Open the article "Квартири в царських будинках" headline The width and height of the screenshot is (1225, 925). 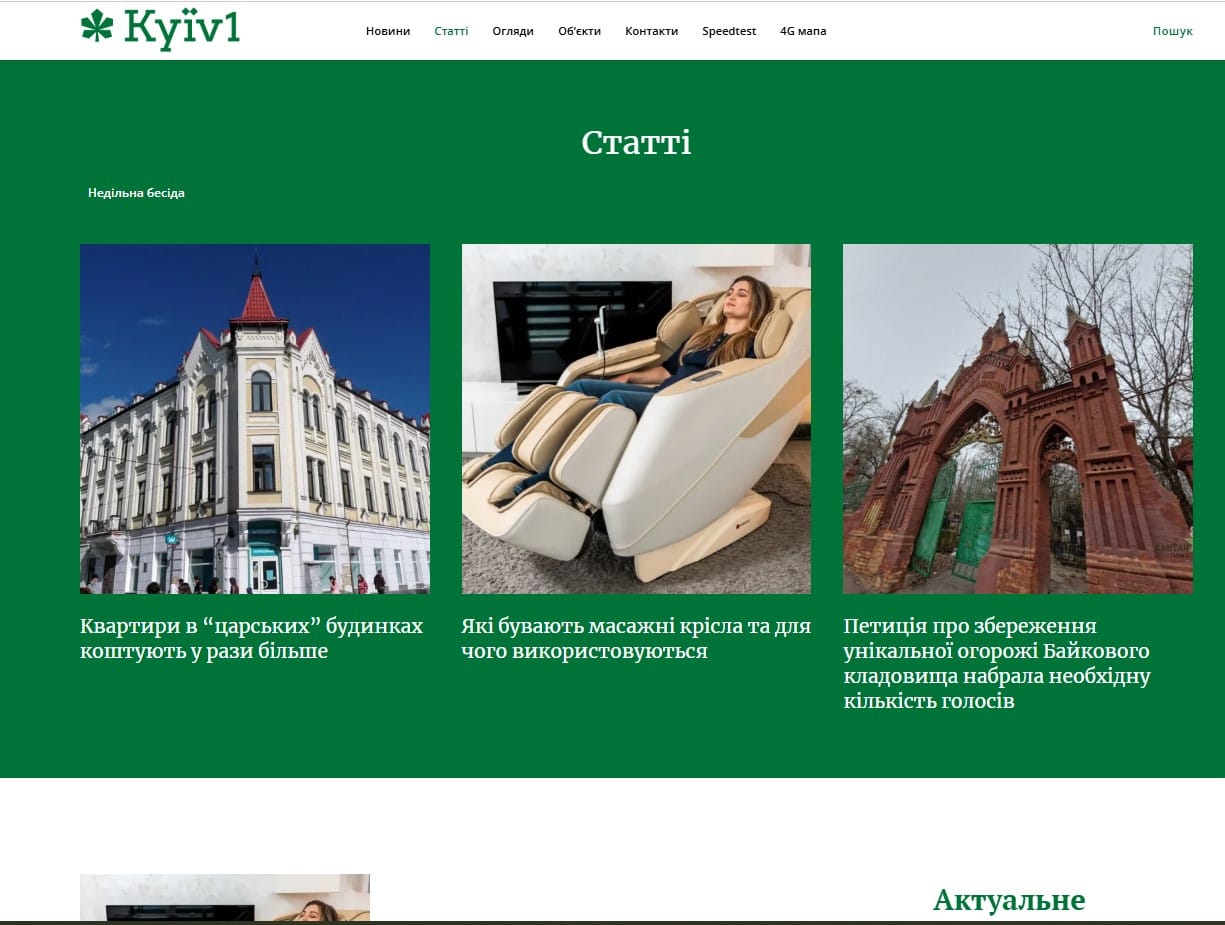(x=252, y=638)
